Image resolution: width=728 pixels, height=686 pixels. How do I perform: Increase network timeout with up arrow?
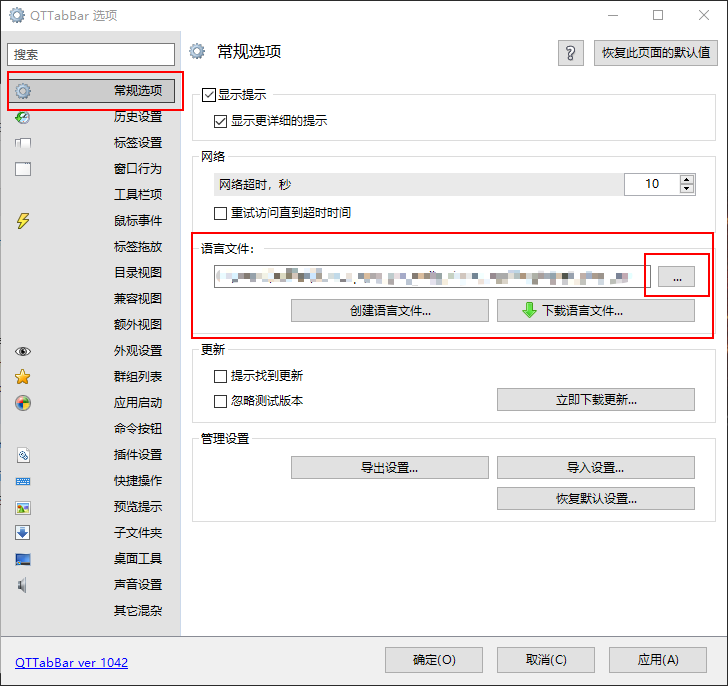point(687,179)
